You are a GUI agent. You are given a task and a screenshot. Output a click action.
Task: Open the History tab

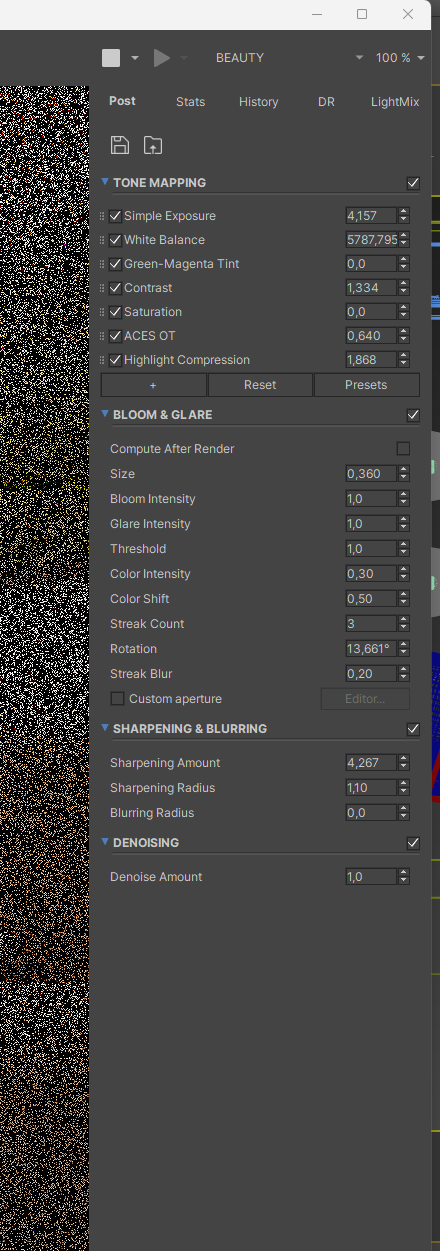259,102
